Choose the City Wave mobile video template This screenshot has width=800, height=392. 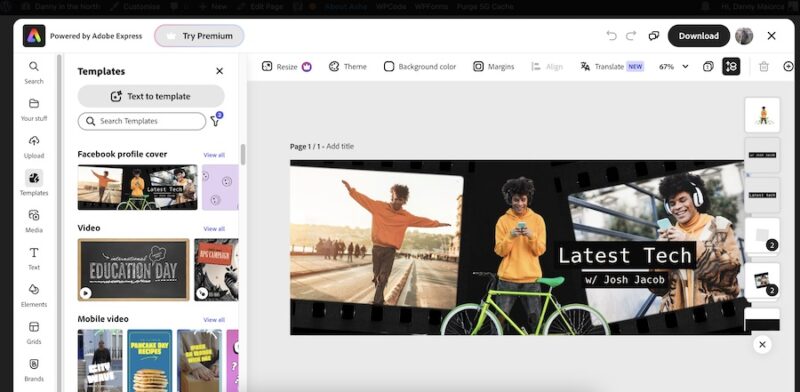[x=100, y=360]
